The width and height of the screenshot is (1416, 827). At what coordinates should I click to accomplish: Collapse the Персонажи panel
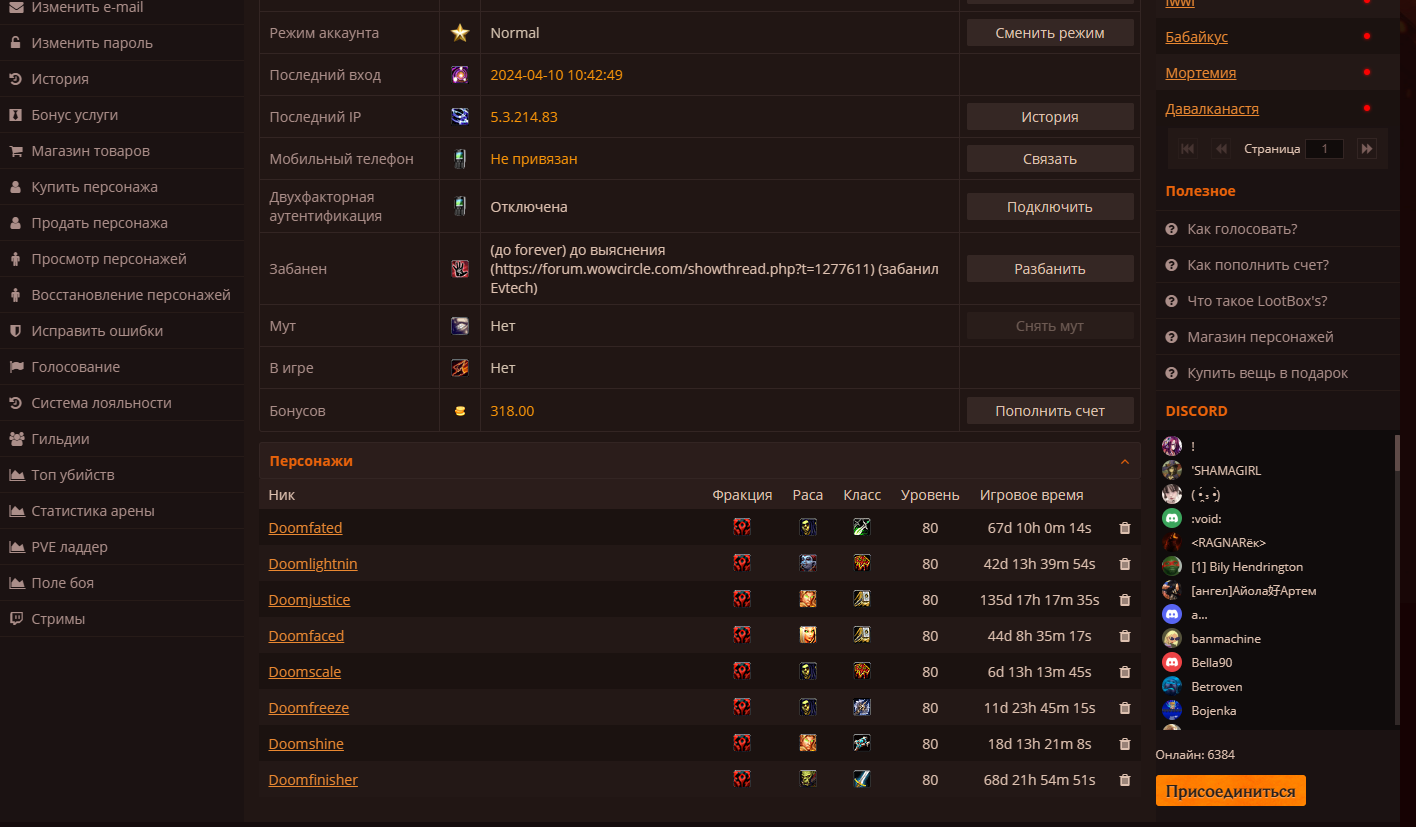point(1125,461)
